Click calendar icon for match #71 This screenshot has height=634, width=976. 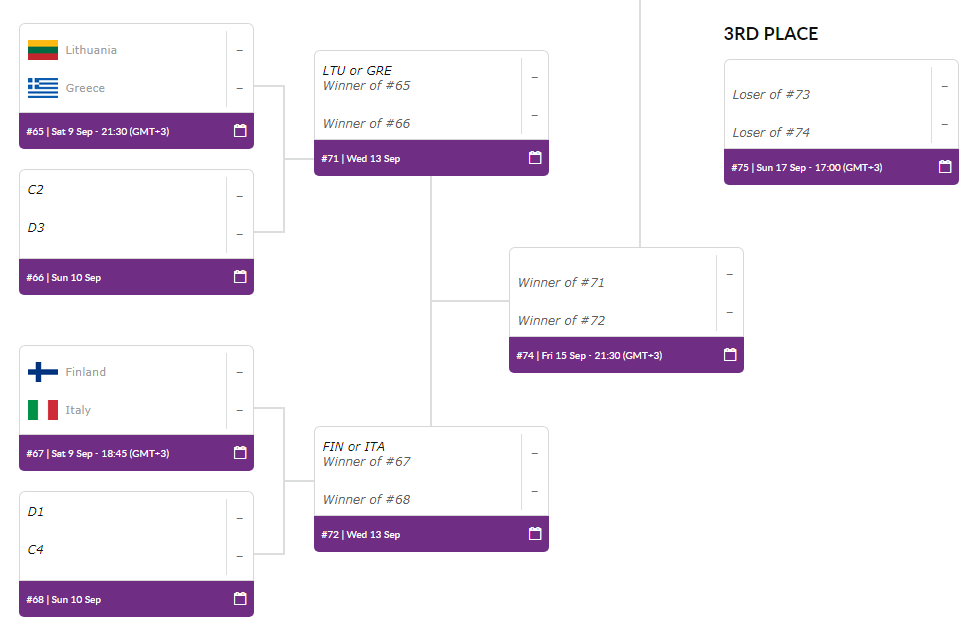(x=535, y=158)
